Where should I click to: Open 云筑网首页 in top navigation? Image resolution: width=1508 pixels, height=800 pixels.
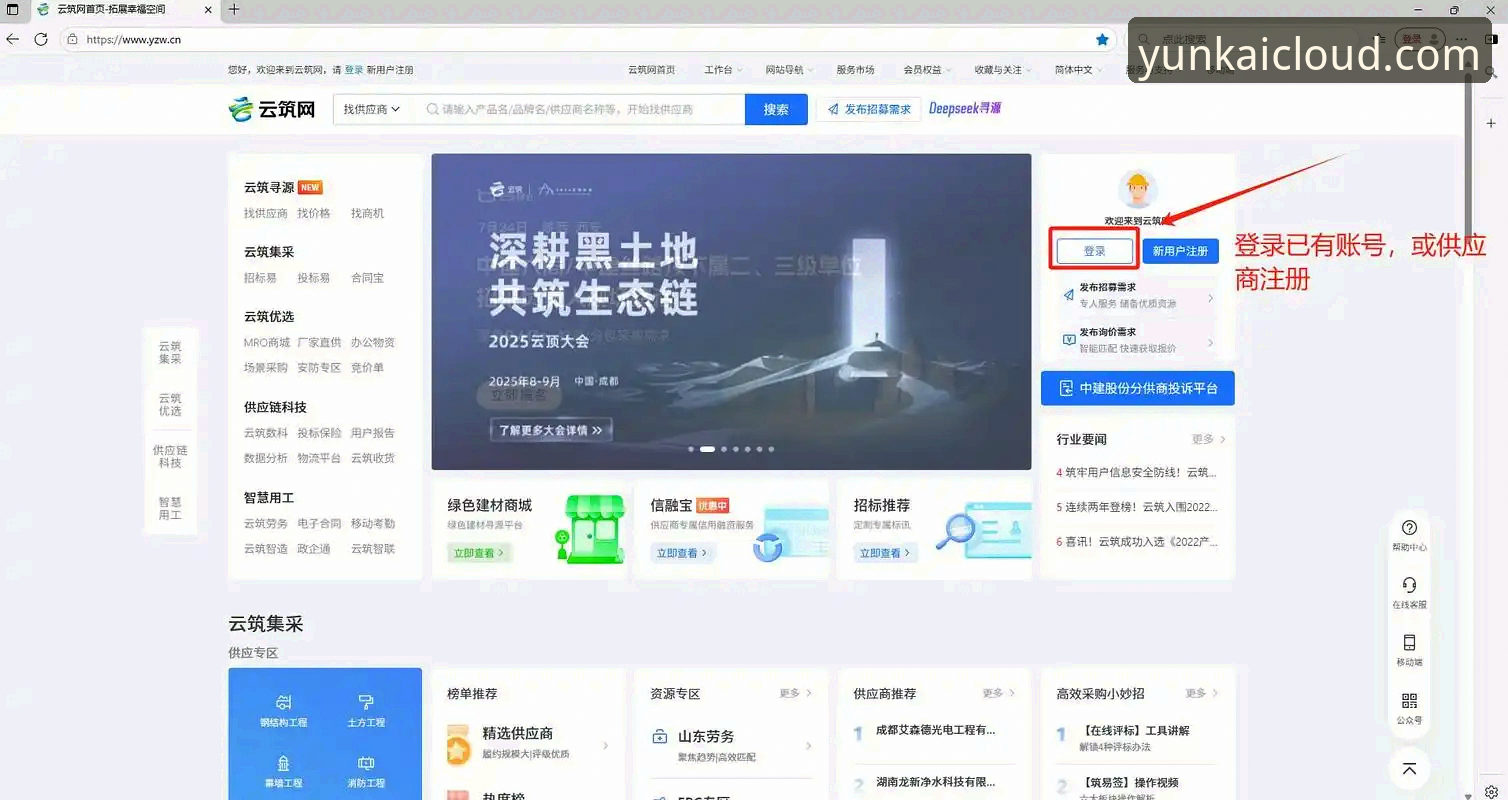pyautogui.click(x=651, y=70)
